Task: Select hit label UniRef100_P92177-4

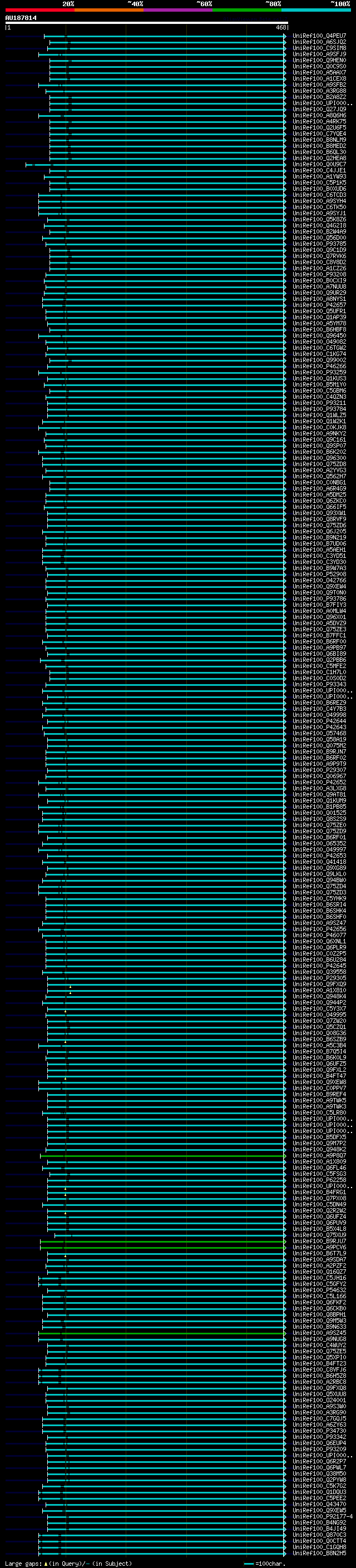Action: (x=323, y=1516)
